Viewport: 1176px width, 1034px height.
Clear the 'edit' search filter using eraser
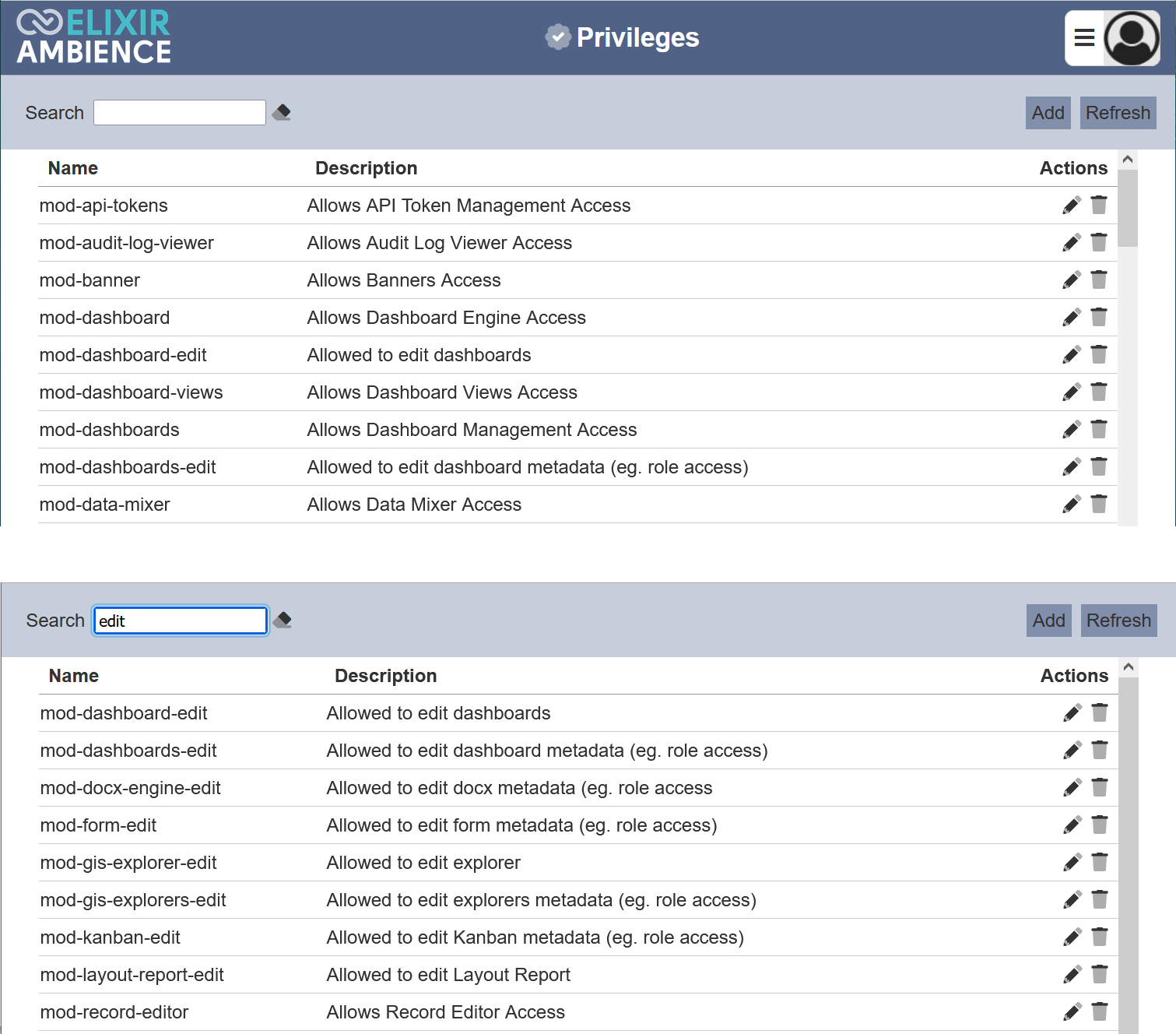(x=283, y=621)
